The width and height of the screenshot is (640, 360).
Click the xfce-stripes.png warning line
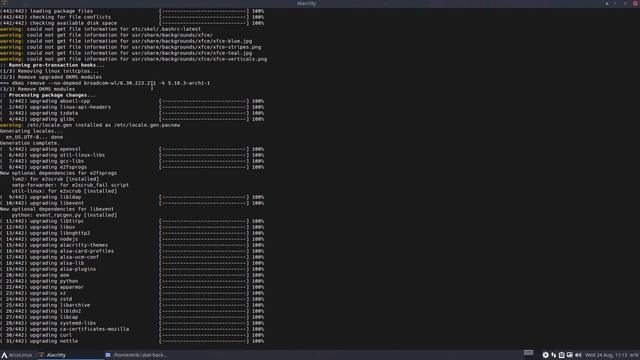(x=131, y=47)
